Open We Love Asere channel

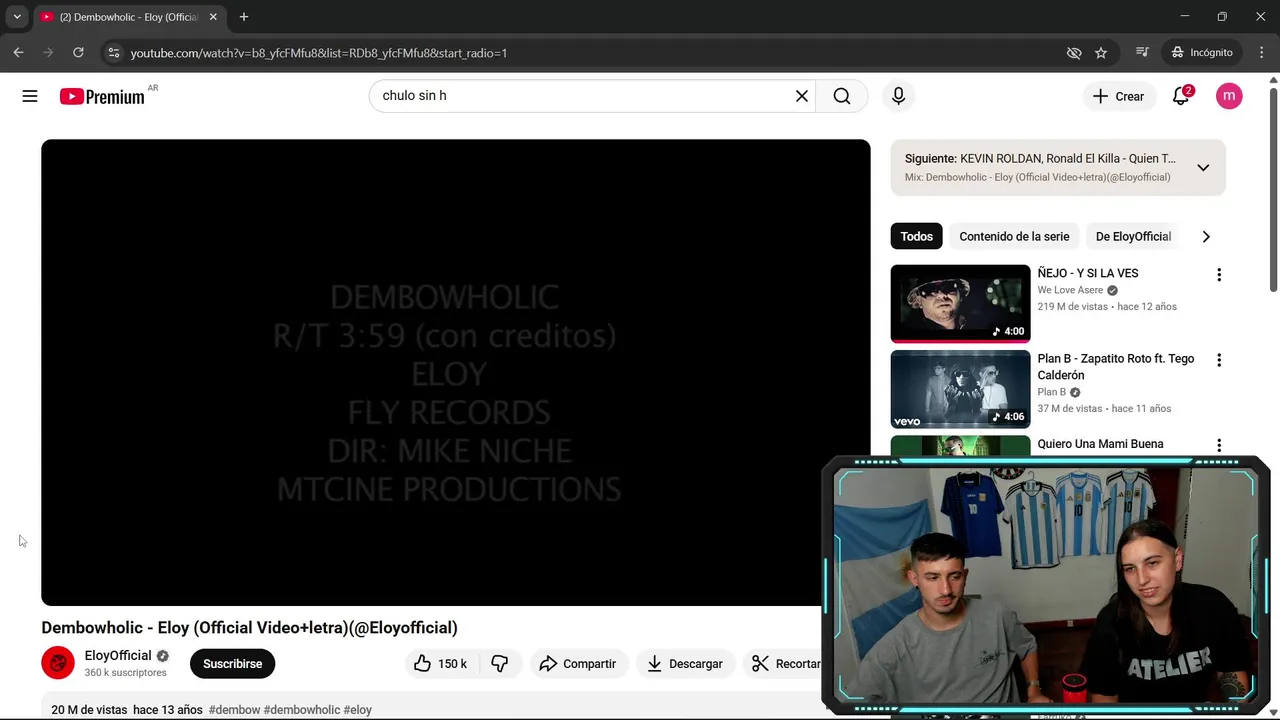[x=1070, y=290]
